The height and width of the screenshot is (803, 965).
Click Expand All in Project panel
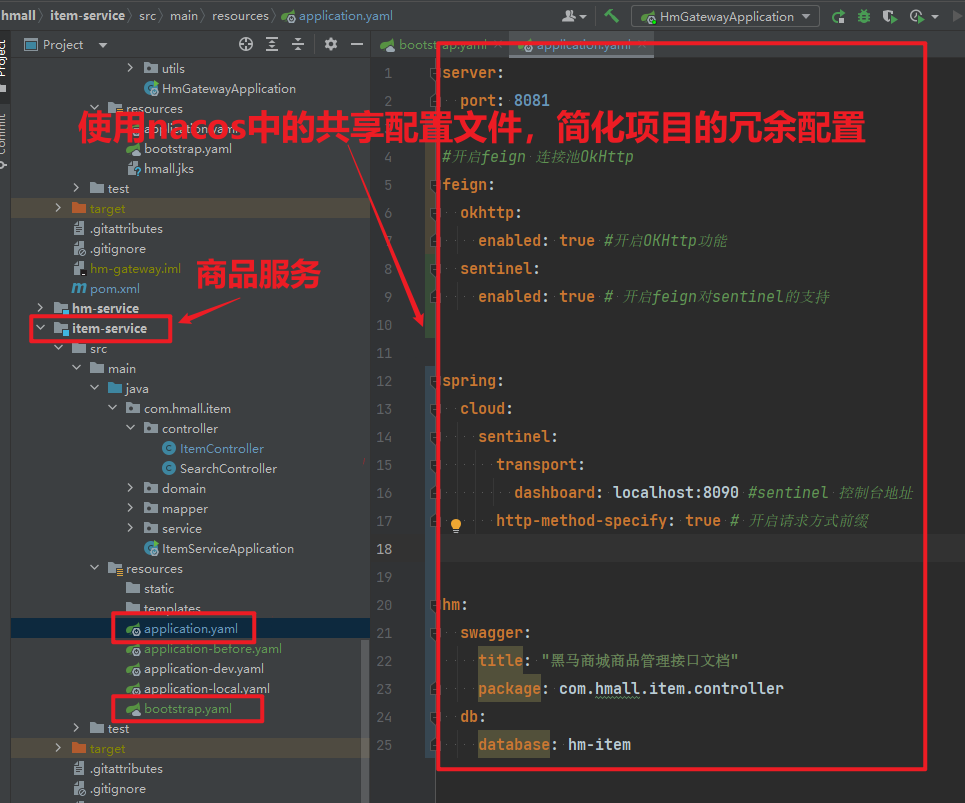click(x=272, y=44)
